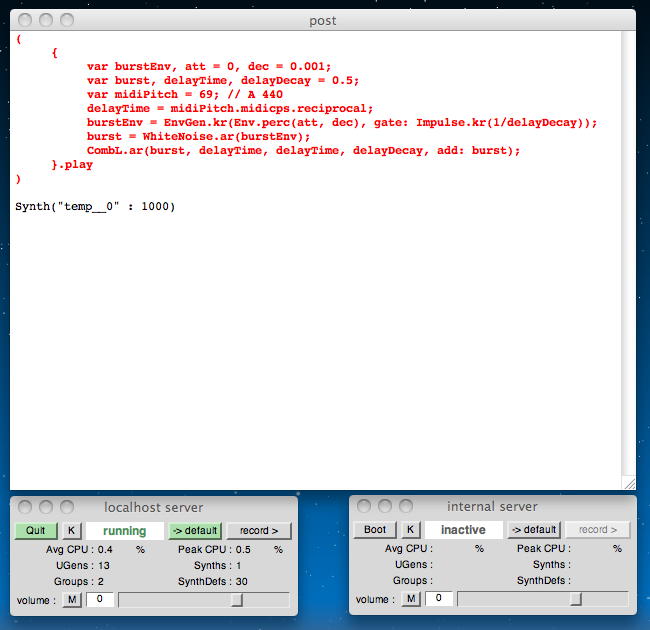Click the localhost Groups count 2
This screenshot has width=650, height=630.
(101, 582)
